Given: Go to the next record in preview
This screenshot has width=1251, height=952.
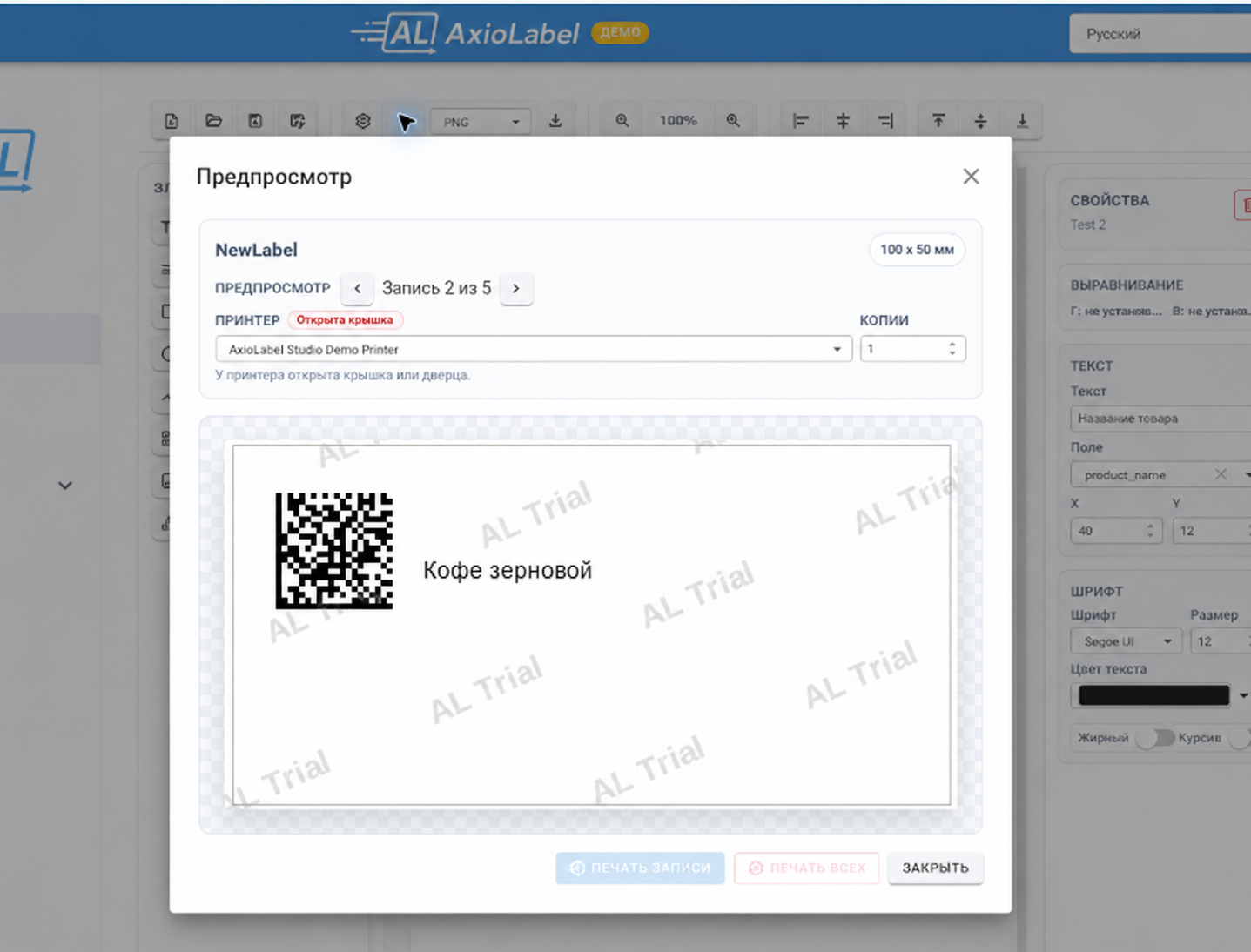Looking at the screenshot, I should (x=516, y=288).
